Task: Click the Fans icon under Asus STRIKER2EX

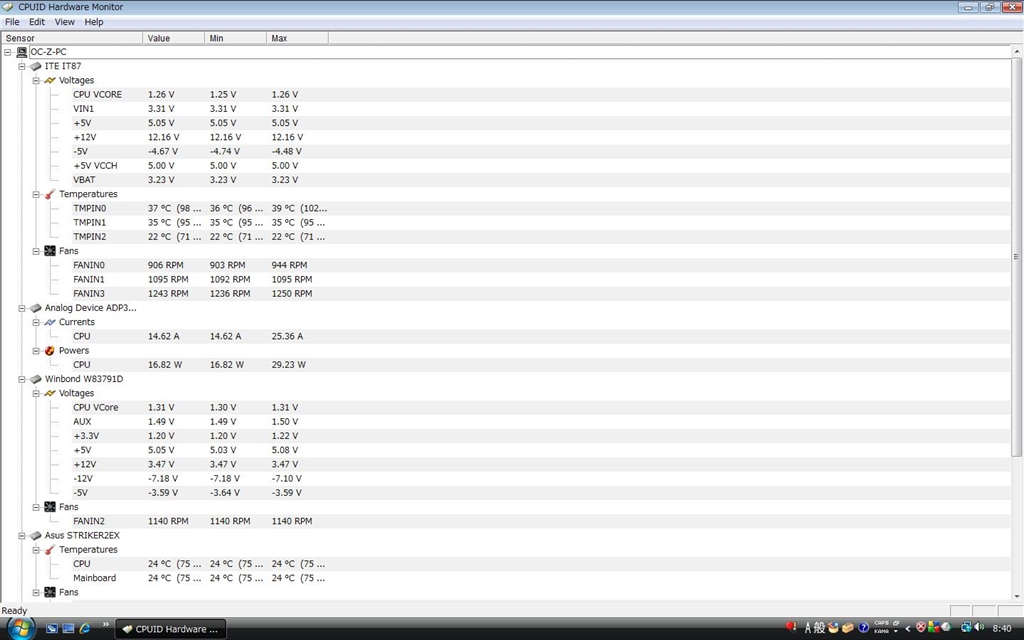Action: (50, 592)
